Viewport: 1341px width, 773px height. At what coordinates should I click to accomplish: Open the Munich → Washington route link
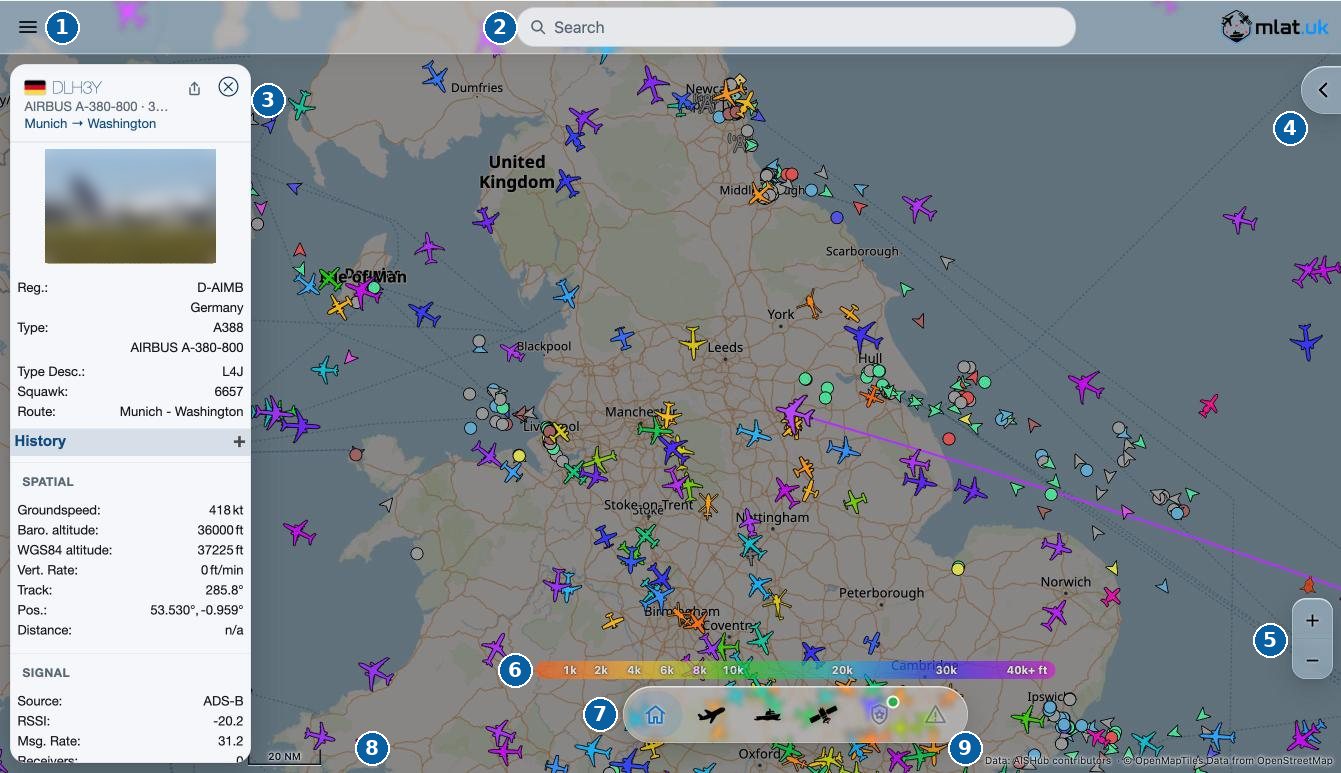pos(90,124)
